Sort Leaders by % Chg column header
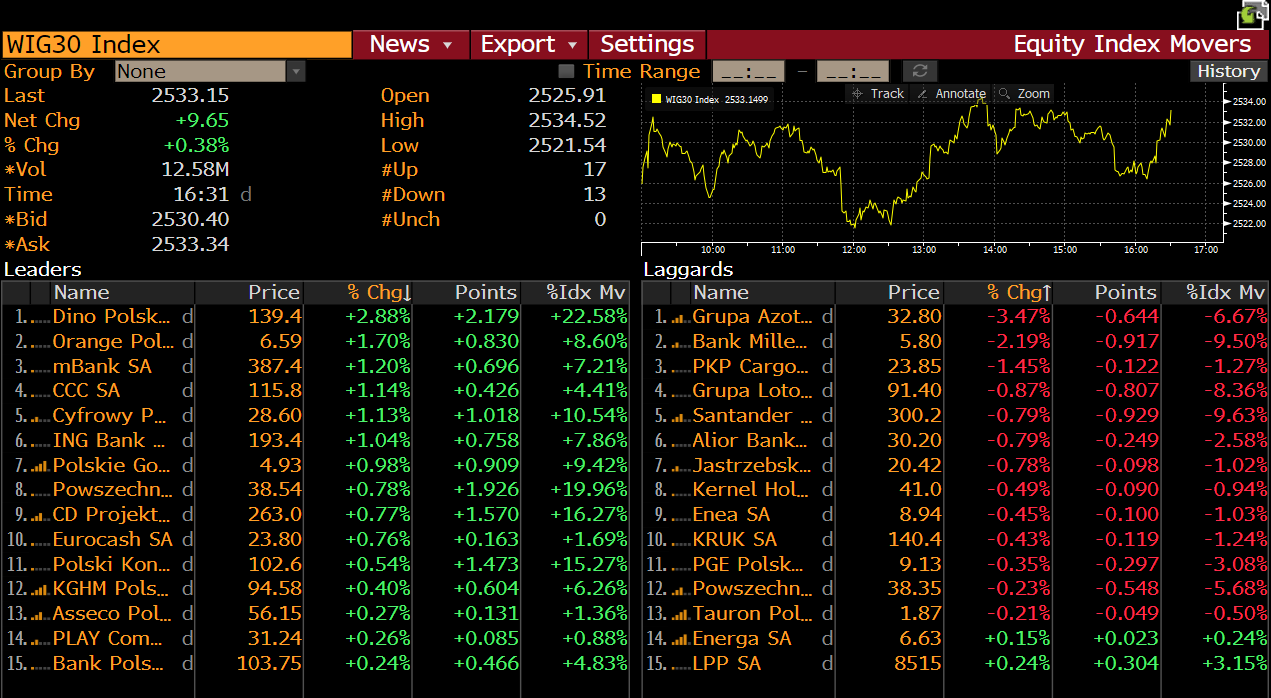 pyautogui.click(x=378, y=292)
